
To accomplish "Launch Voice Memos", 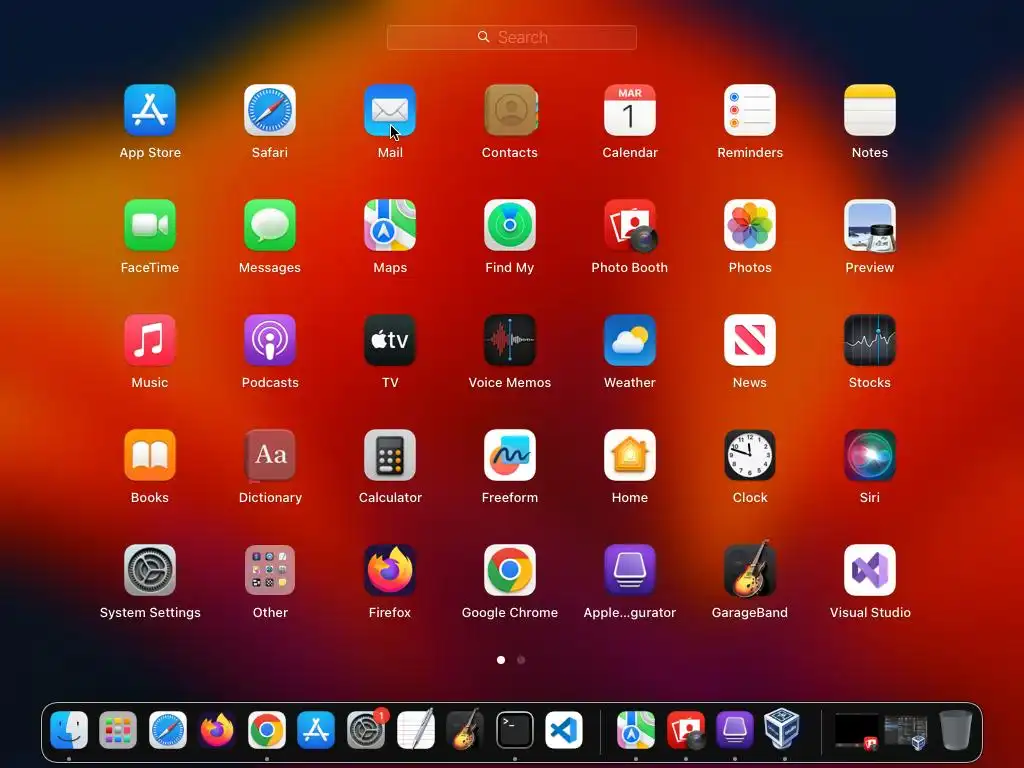I will pyautogui.click(x=510, y=340).
